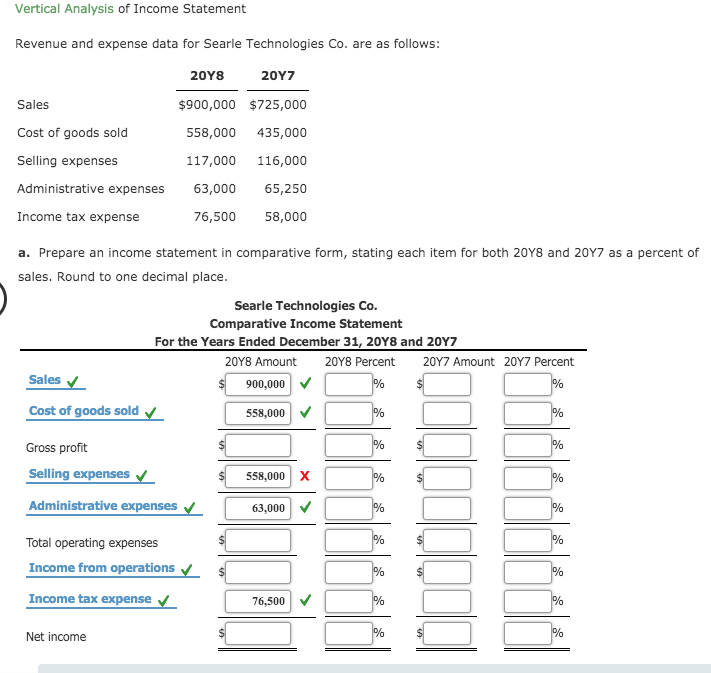Click the Sales 20Y7 amount field
This screenshot has height=673, width=711.
tap(447, 384)
